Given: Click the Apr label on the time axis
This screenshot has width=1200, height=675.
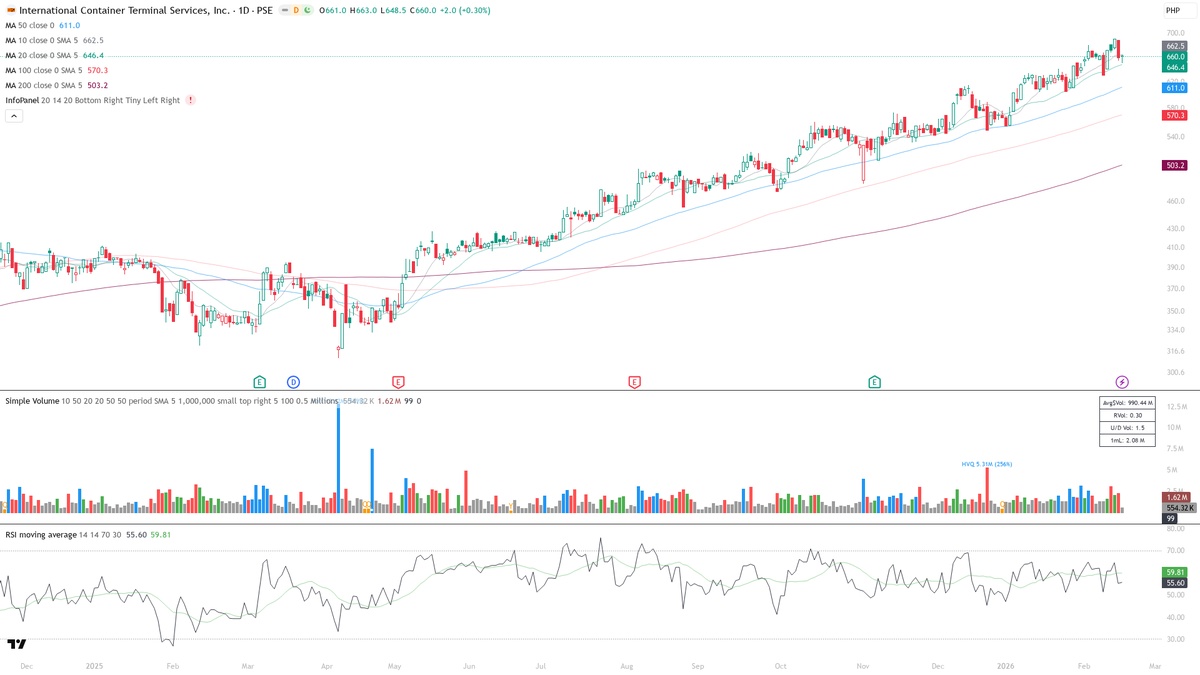Looking at the screenshot, I should pos(325,665).
